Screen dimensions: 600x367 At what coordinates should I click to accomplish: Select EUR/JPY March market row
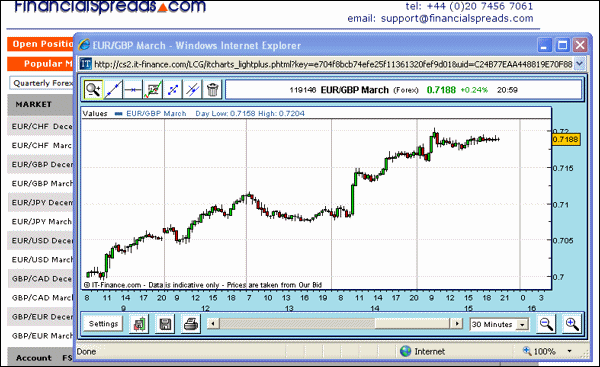(x=41, y=222)
